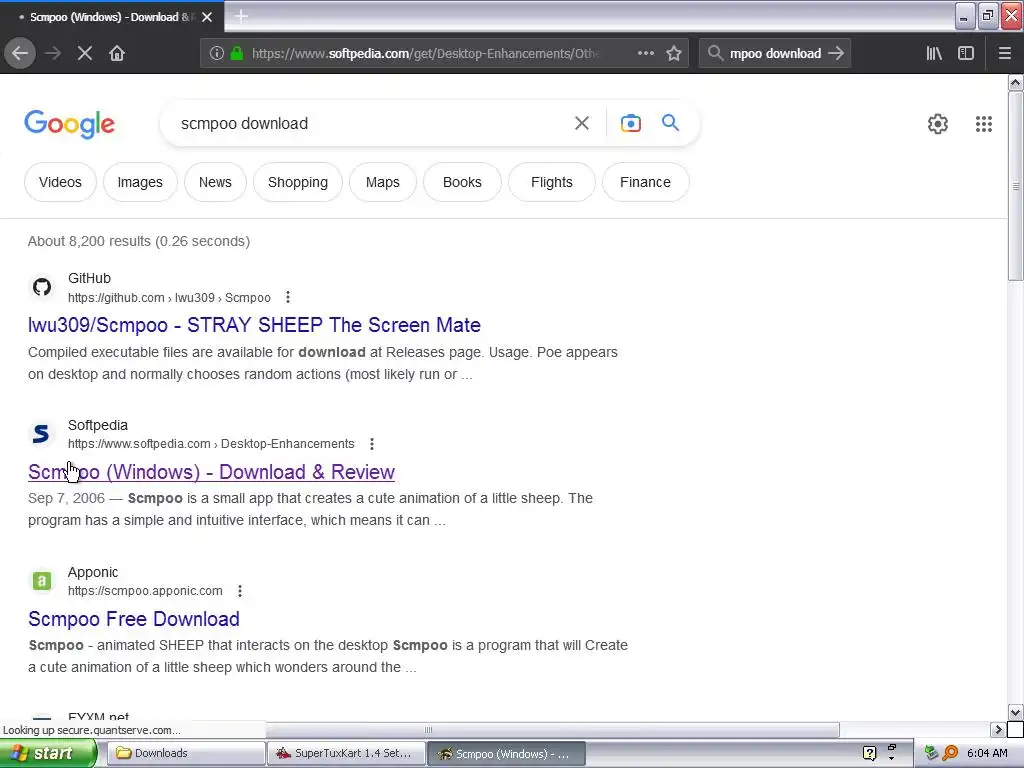The width and height of the screenshot is (1024, 768).
Task: Filter results by News
Action: pos(215,182)
